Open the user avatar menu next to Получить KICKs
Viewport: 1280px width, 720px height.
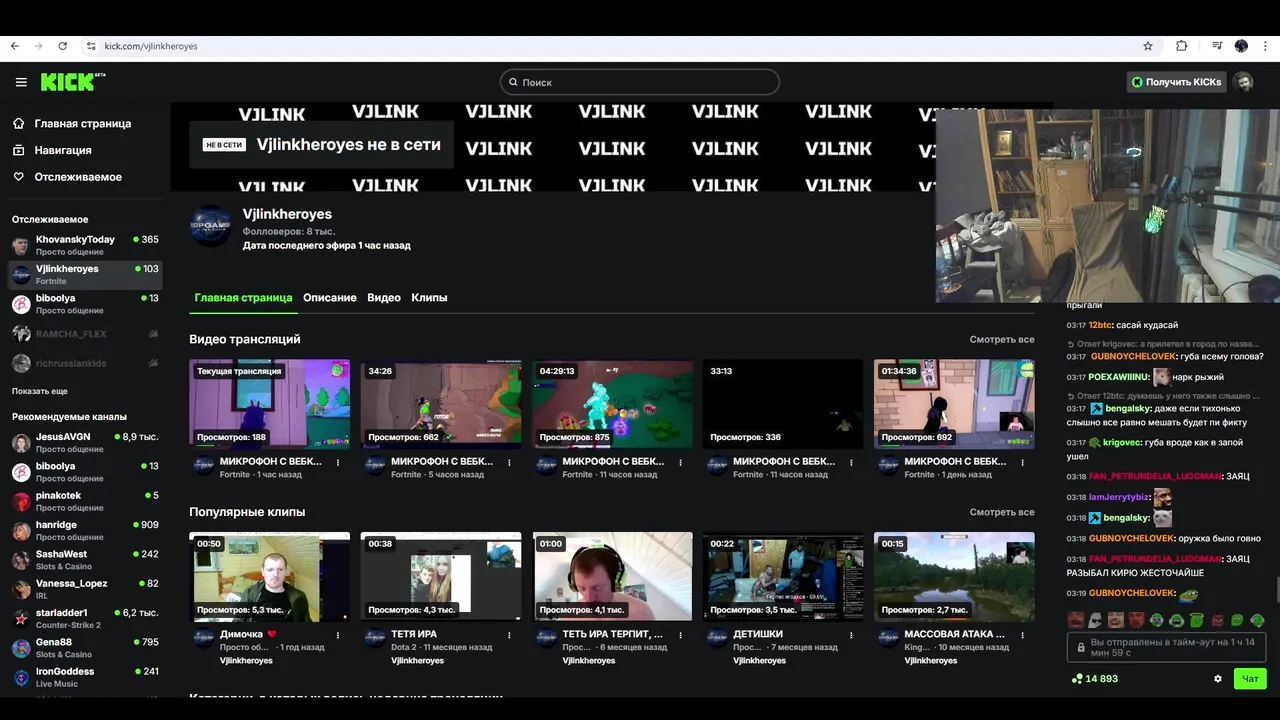click(x=1243, y=82)
